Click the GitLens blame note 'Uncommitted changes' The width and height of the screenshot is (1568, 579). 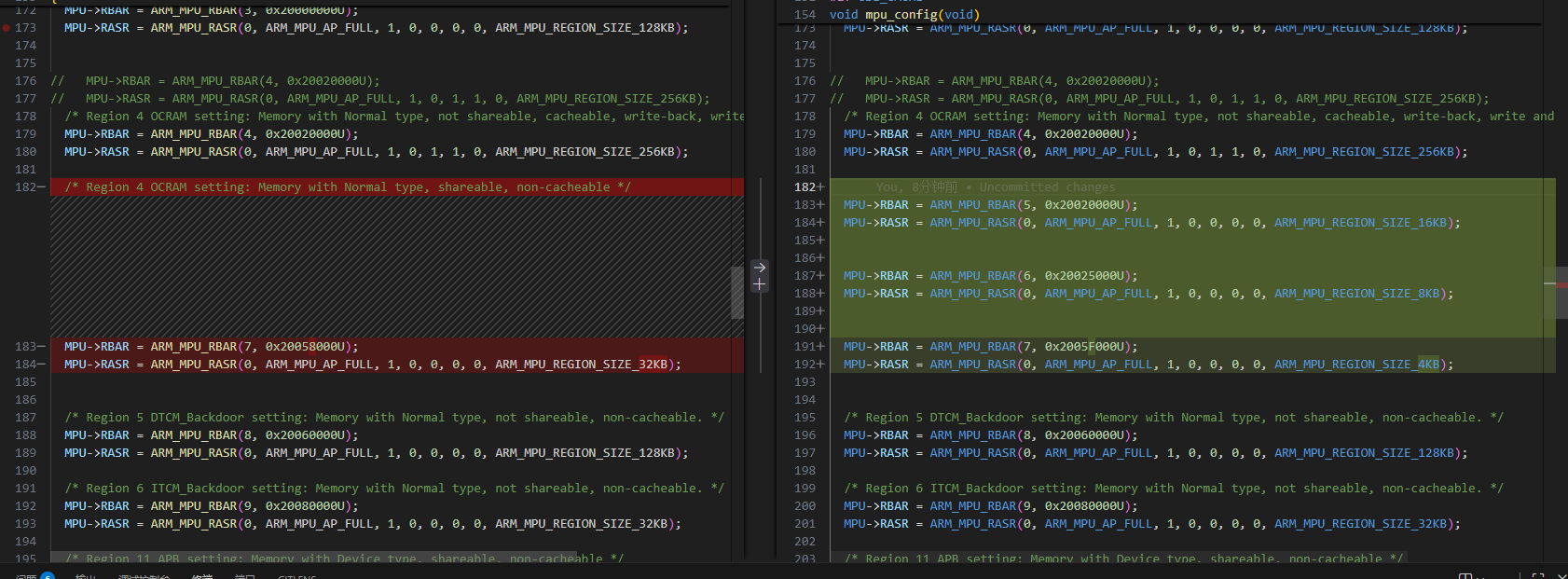[1047, 187]
